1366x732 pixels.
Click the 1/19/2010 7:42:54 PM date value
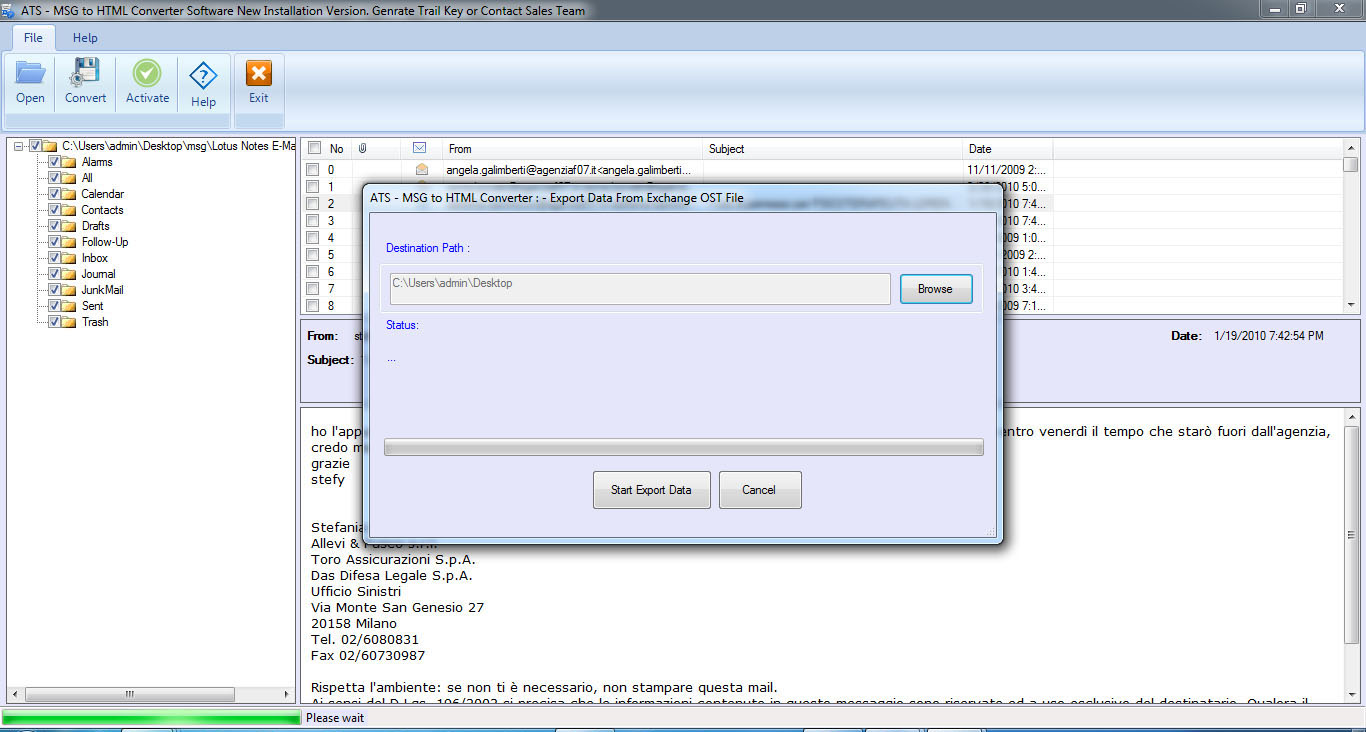(x=1269, y=336)
